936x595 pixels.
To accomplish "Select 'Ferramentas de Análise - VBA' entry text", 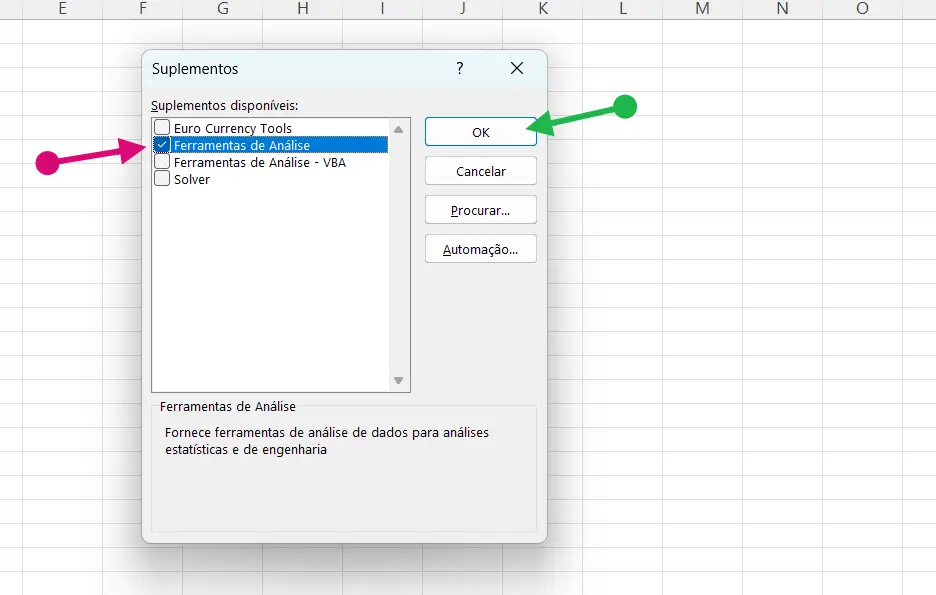I will [x=260, y=162].
